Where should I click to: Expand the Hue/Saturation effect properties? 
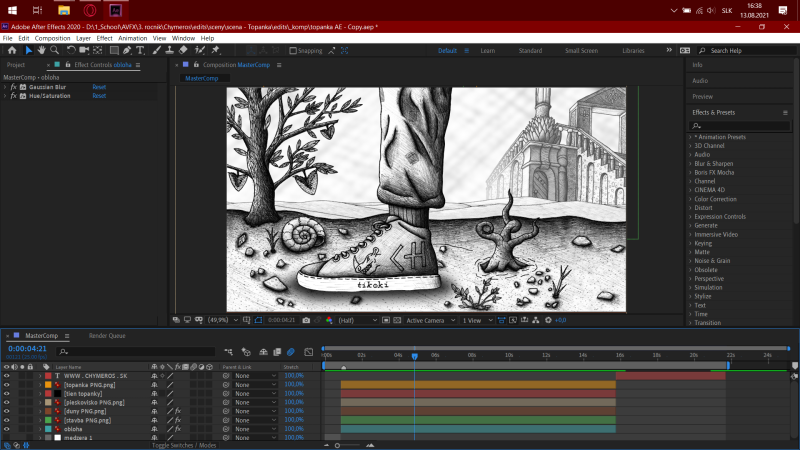5,96
